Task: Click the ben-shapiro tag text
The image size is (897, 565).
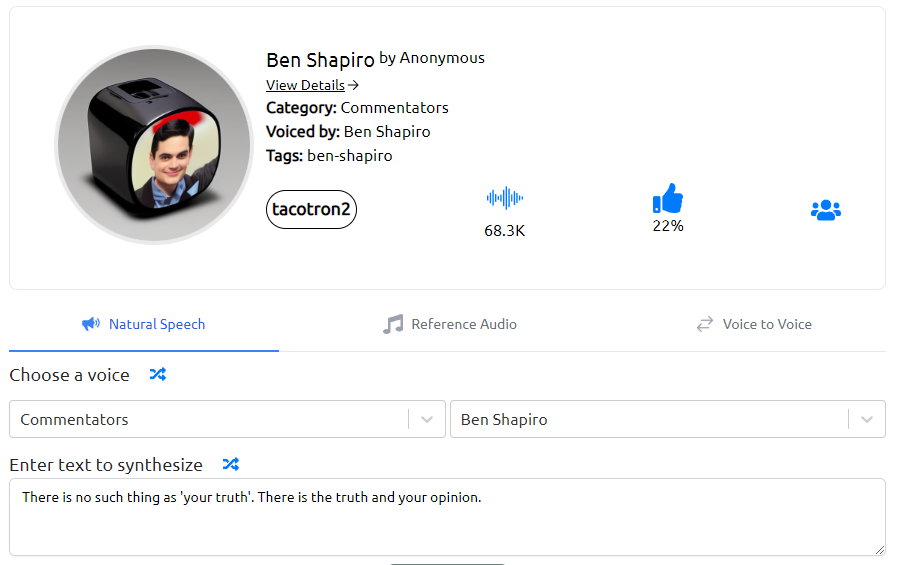Action: [x=350, y=156]
